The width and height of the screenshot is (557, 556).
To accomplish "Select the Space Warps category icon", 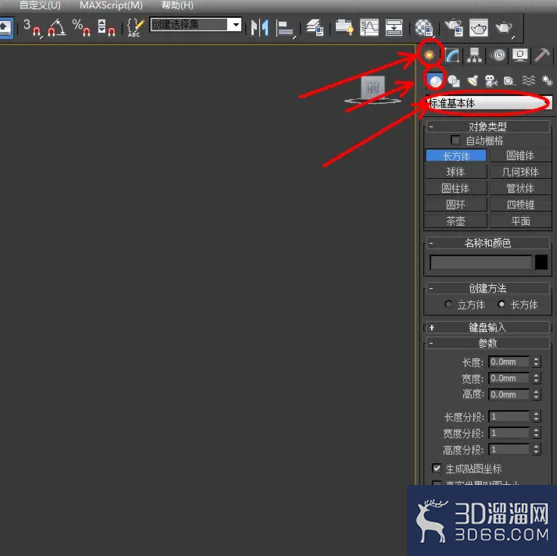I will [529, 81].
